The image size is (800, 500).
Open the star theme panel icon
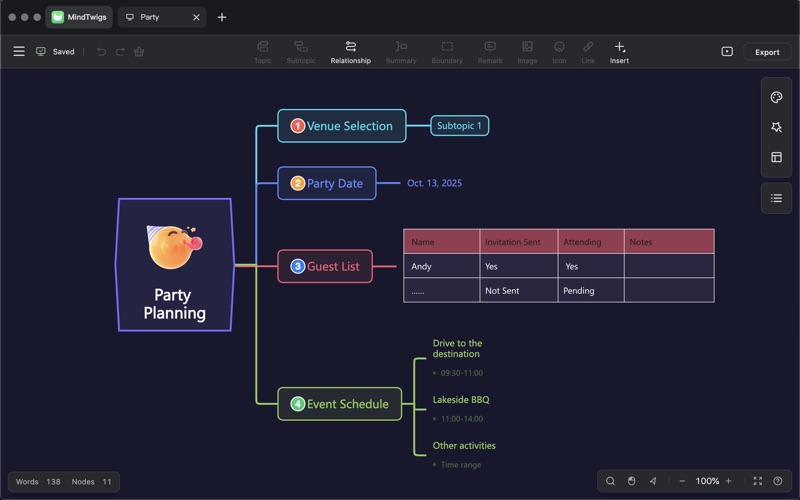click(x=777, y=127)
